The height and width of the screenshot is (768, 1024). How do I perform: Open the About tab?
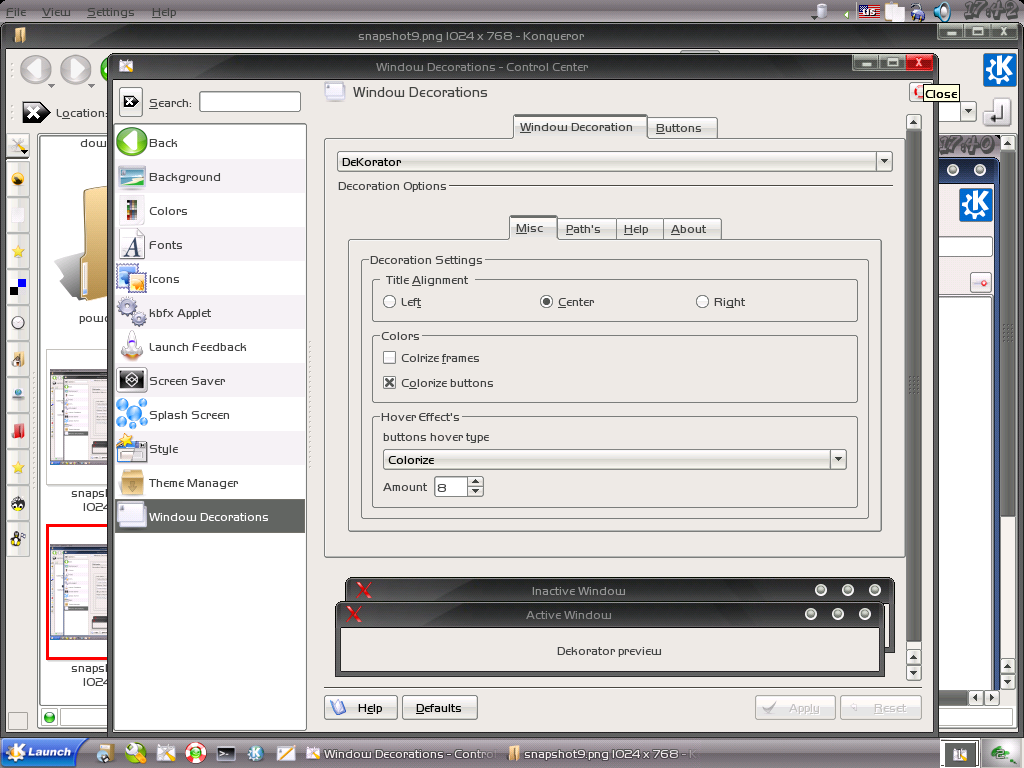pos(692,229)
